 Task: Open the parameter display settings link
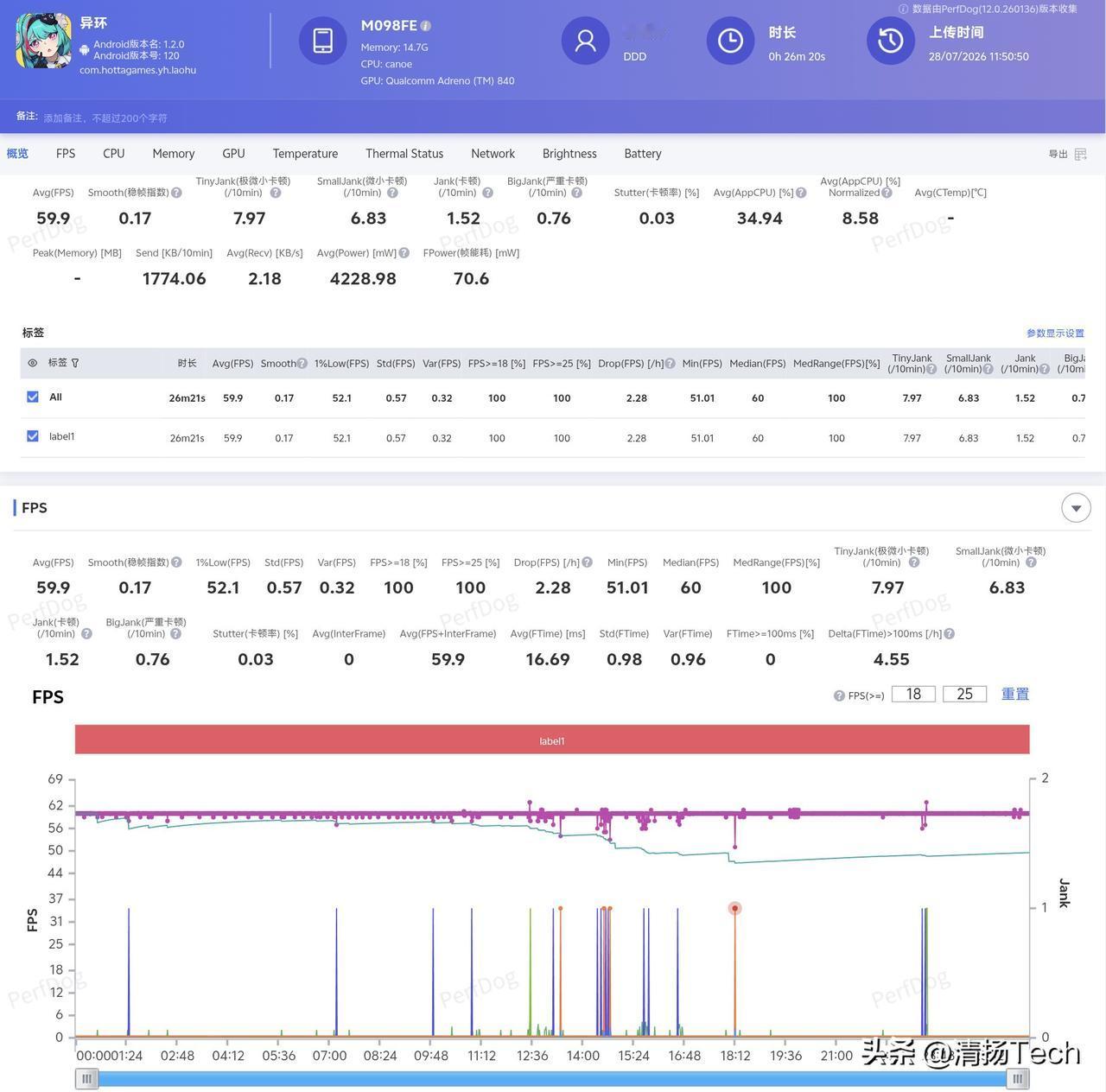click(x=1055, y=333)
